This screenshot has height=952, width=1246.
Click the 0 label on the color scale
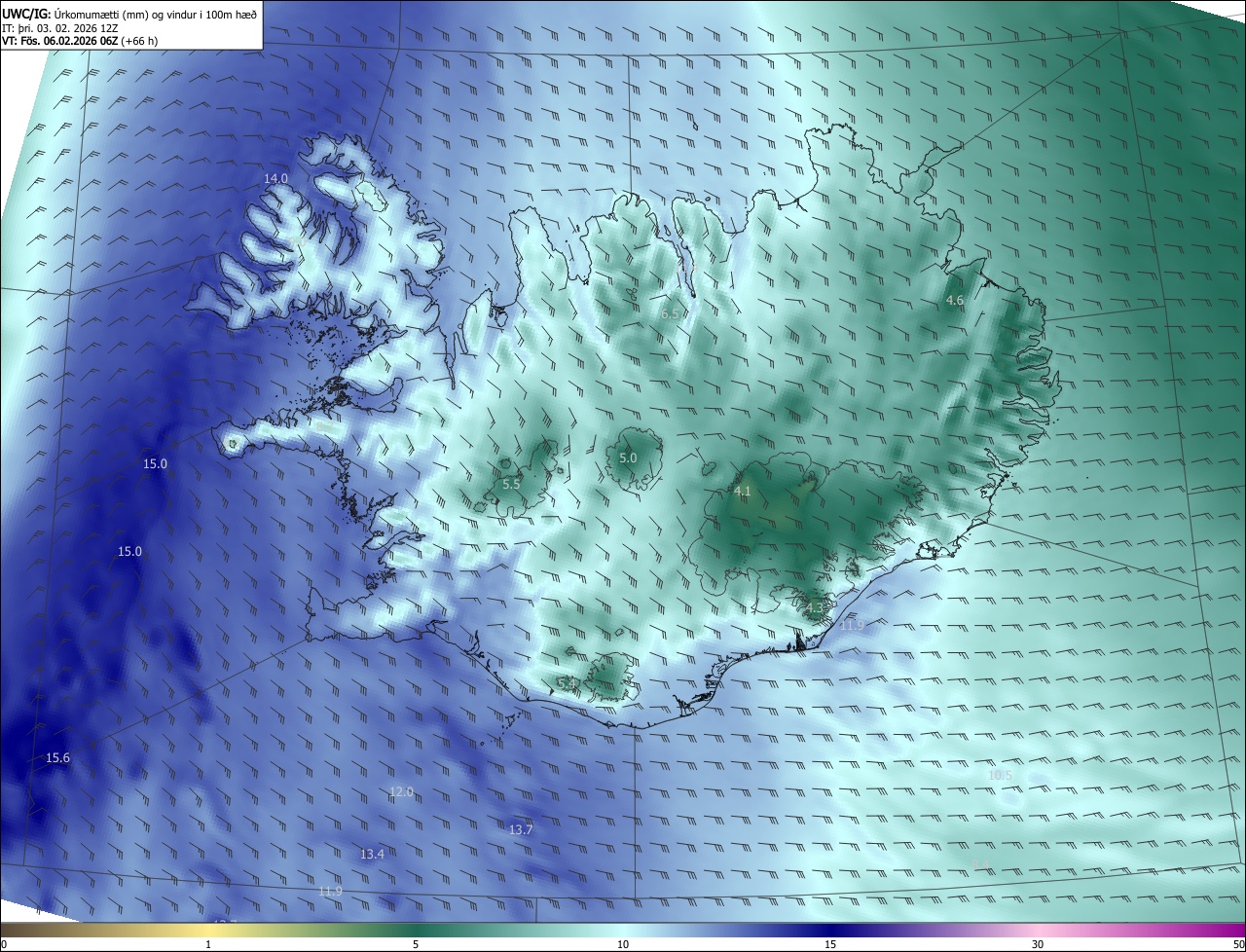pos(3,944)
